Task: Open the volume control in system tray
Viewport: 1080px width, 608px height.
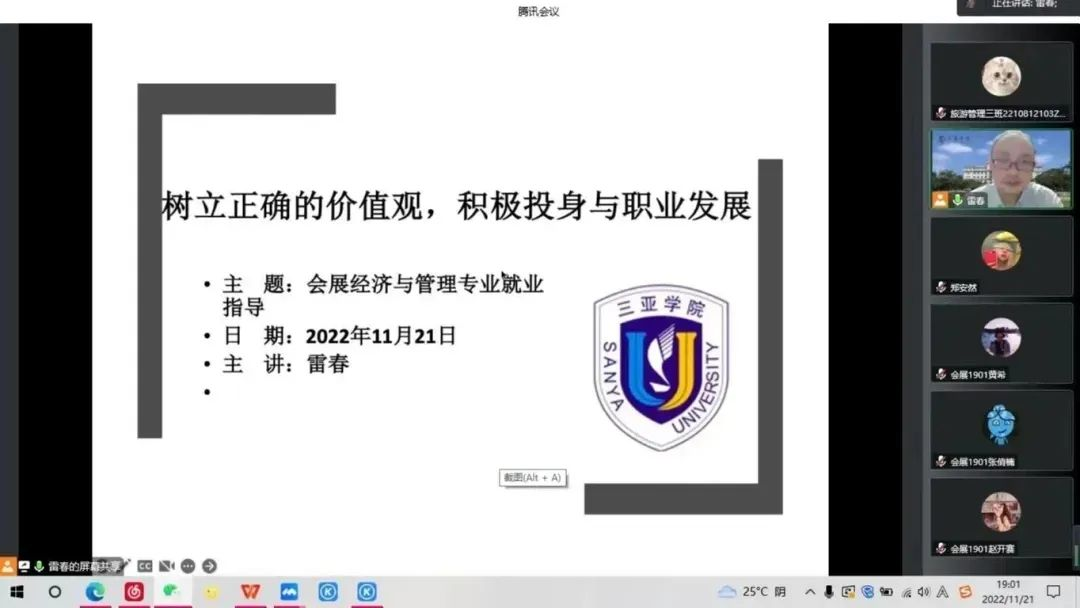Action: tap(923, 592)
